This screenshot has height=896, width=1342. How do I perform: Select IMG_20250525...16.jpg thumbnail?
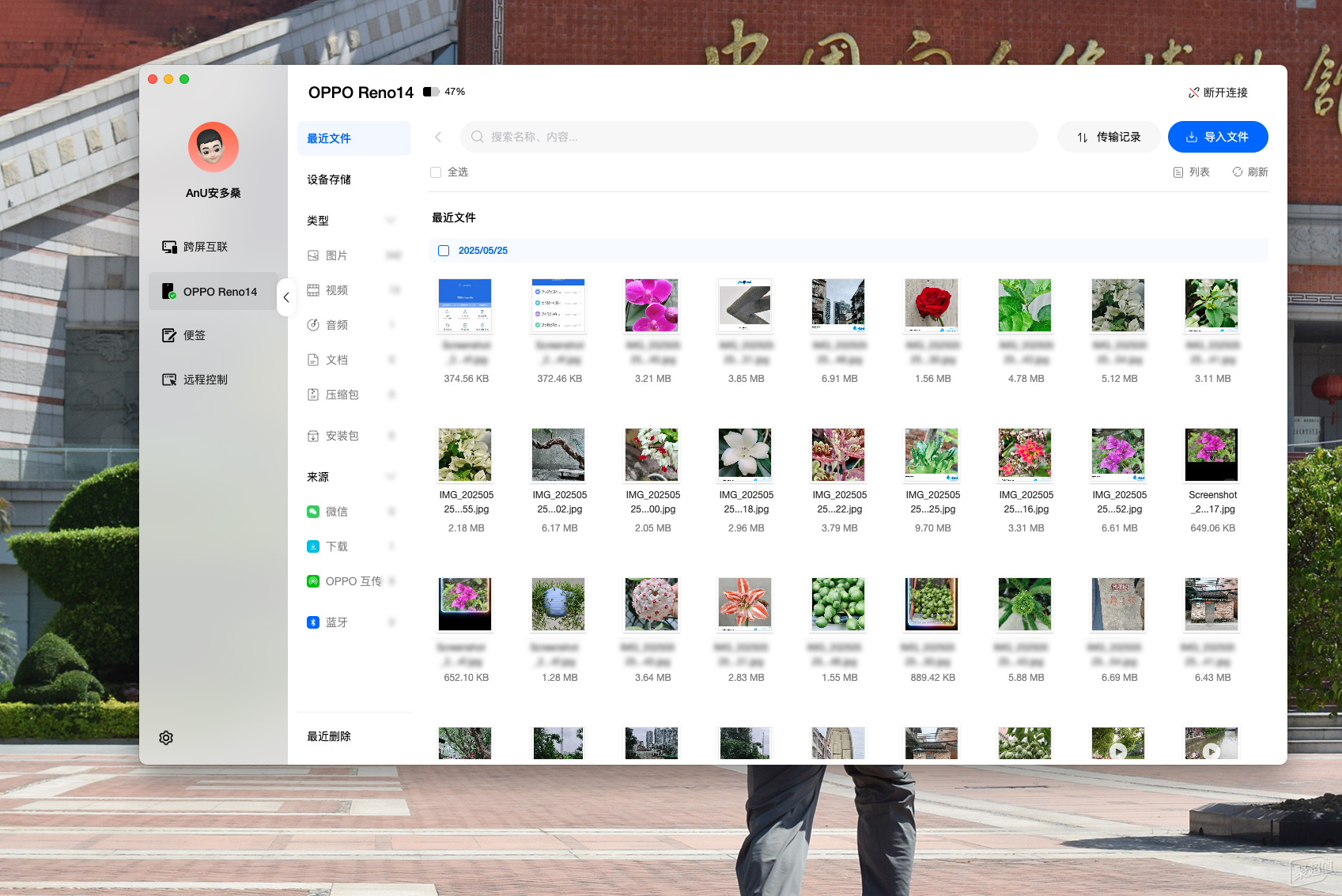[x=1025, y=455]
